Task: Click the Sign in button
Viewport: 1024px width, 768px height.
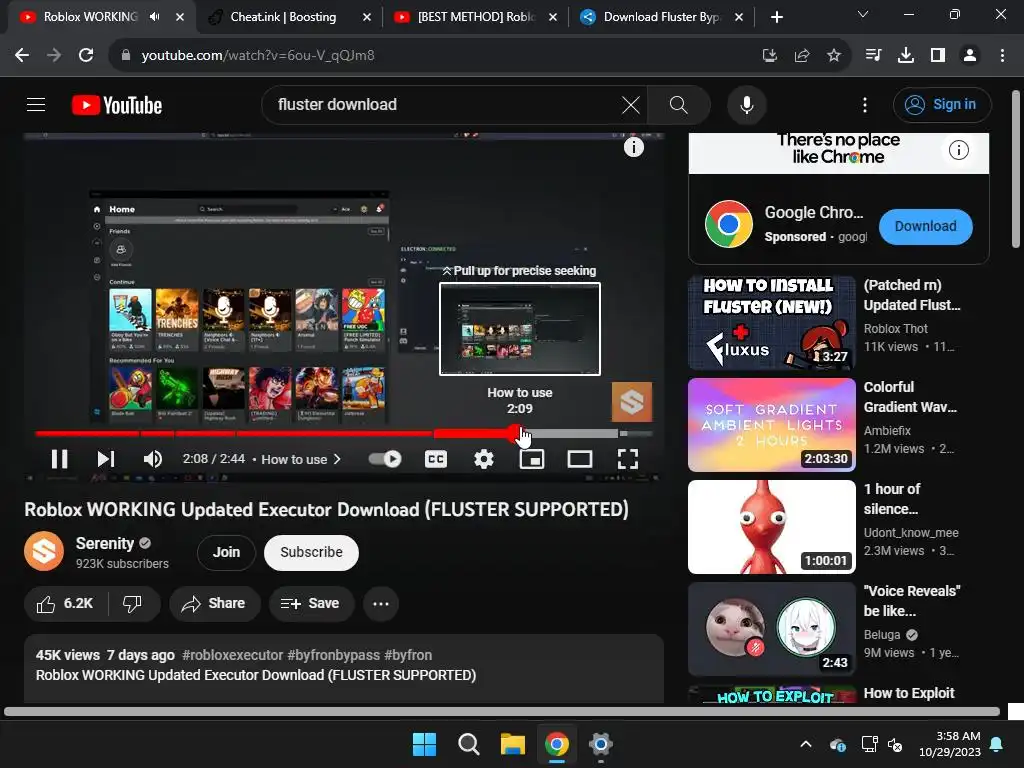Action: click(x=941, y=104)
